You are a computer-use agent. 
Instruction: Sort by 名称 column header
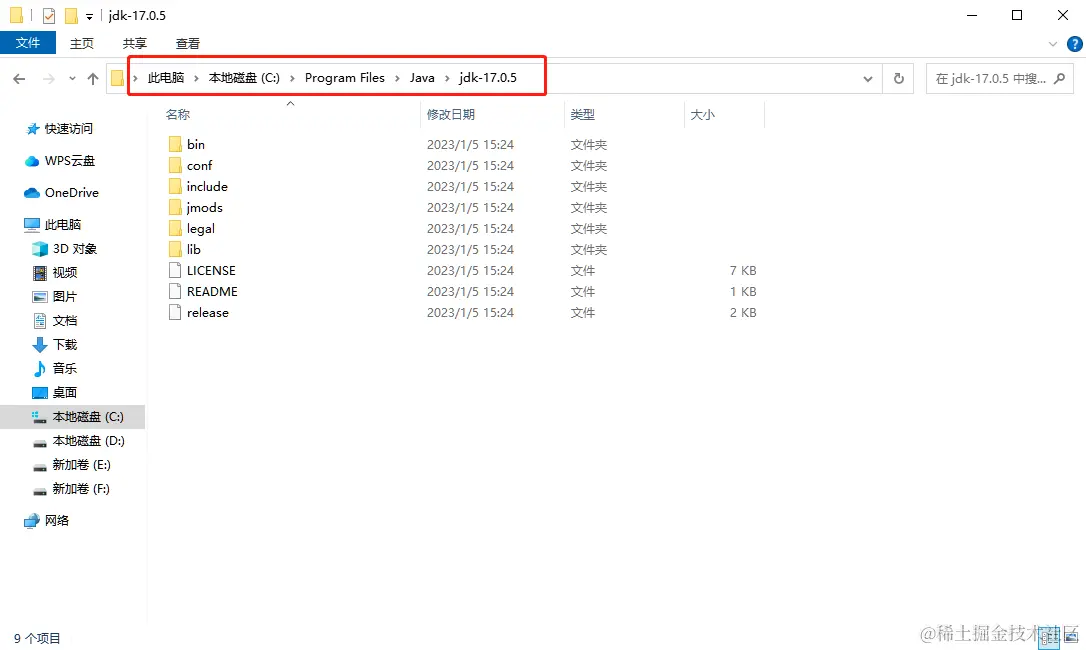point(178,114)
